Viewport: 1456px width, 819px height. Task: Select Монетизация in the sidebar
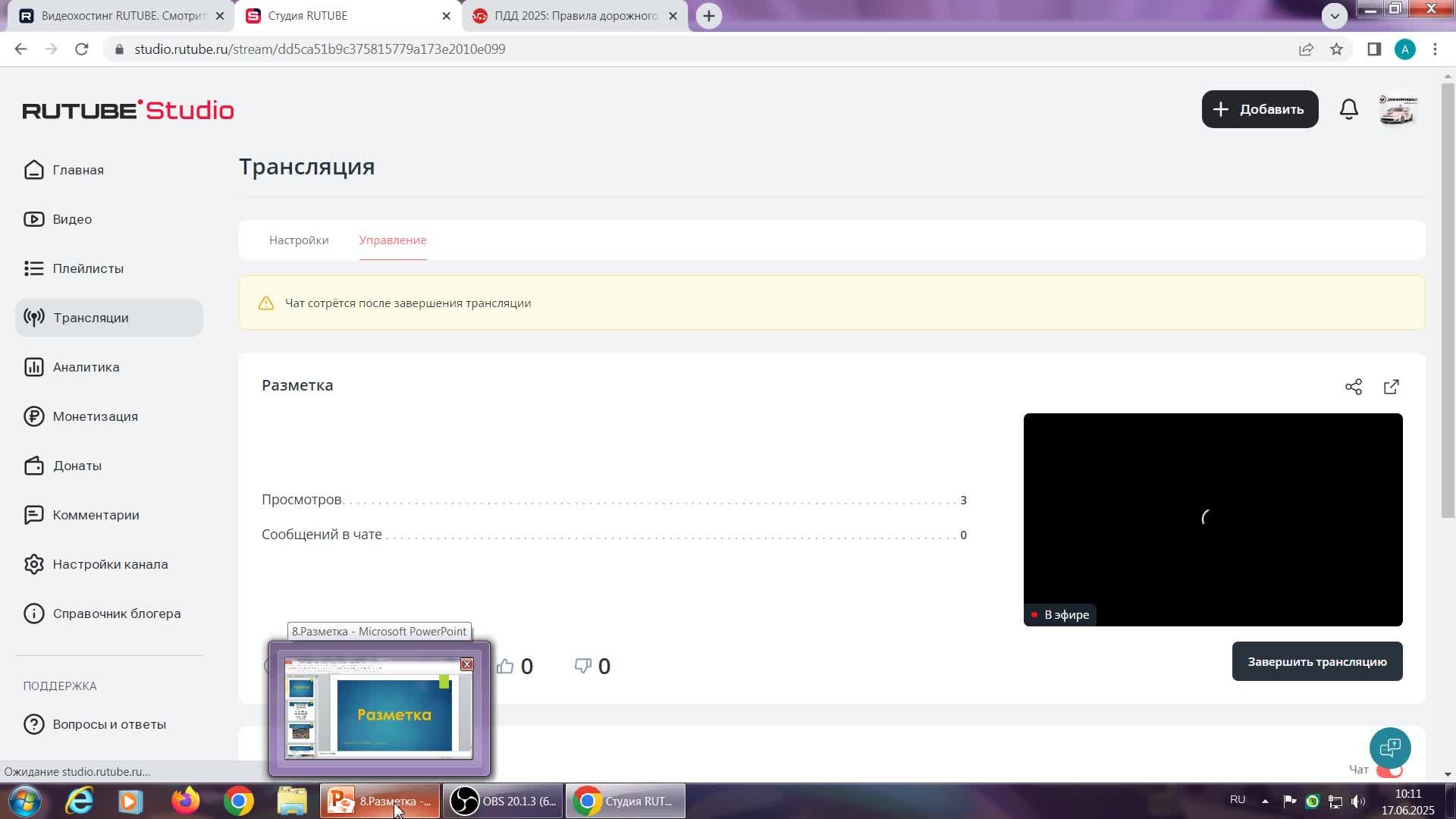point(95,416)
